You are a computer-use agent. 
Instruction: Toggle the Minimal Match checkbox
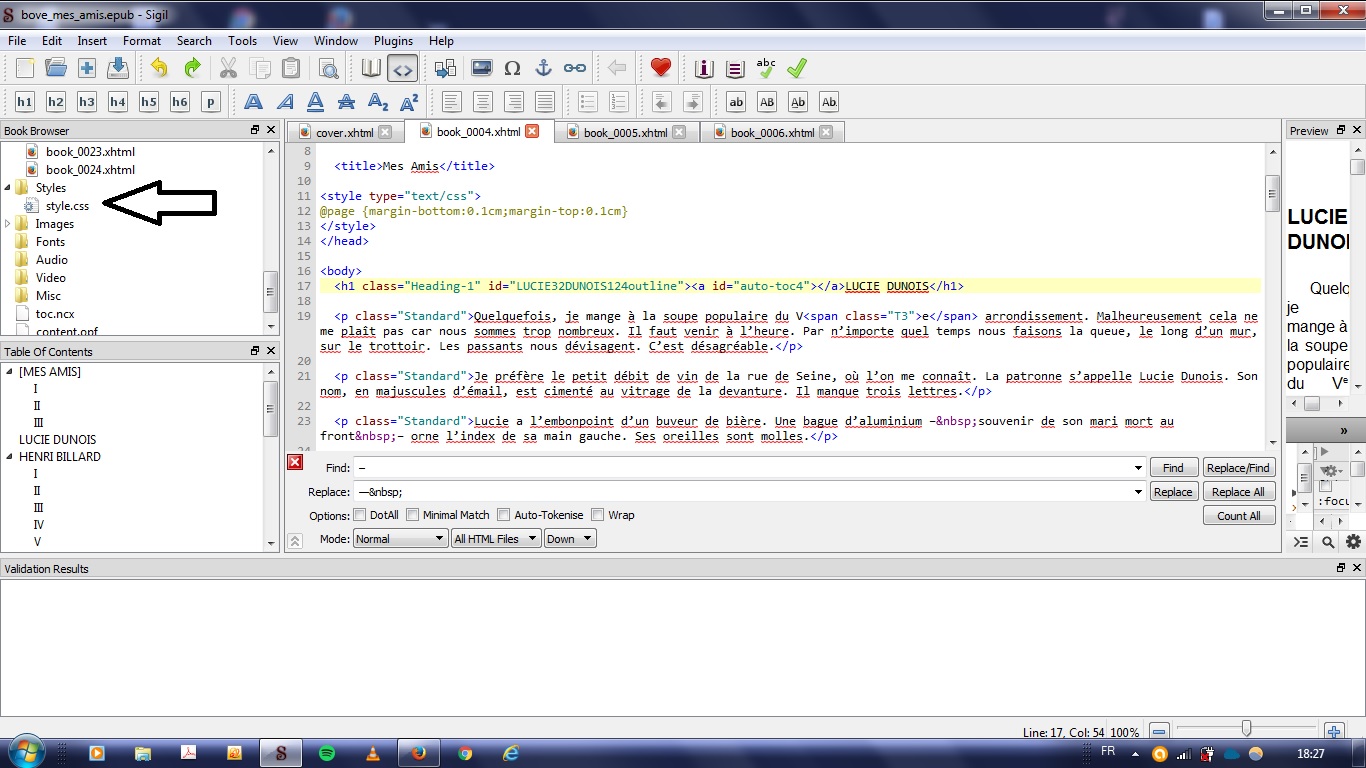[x=412, y=515]
